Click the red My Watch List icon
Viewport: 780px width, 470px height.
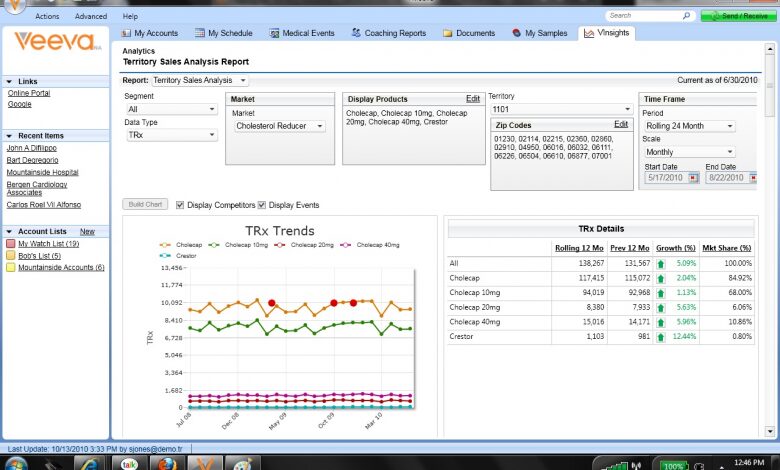click(10, 244)
